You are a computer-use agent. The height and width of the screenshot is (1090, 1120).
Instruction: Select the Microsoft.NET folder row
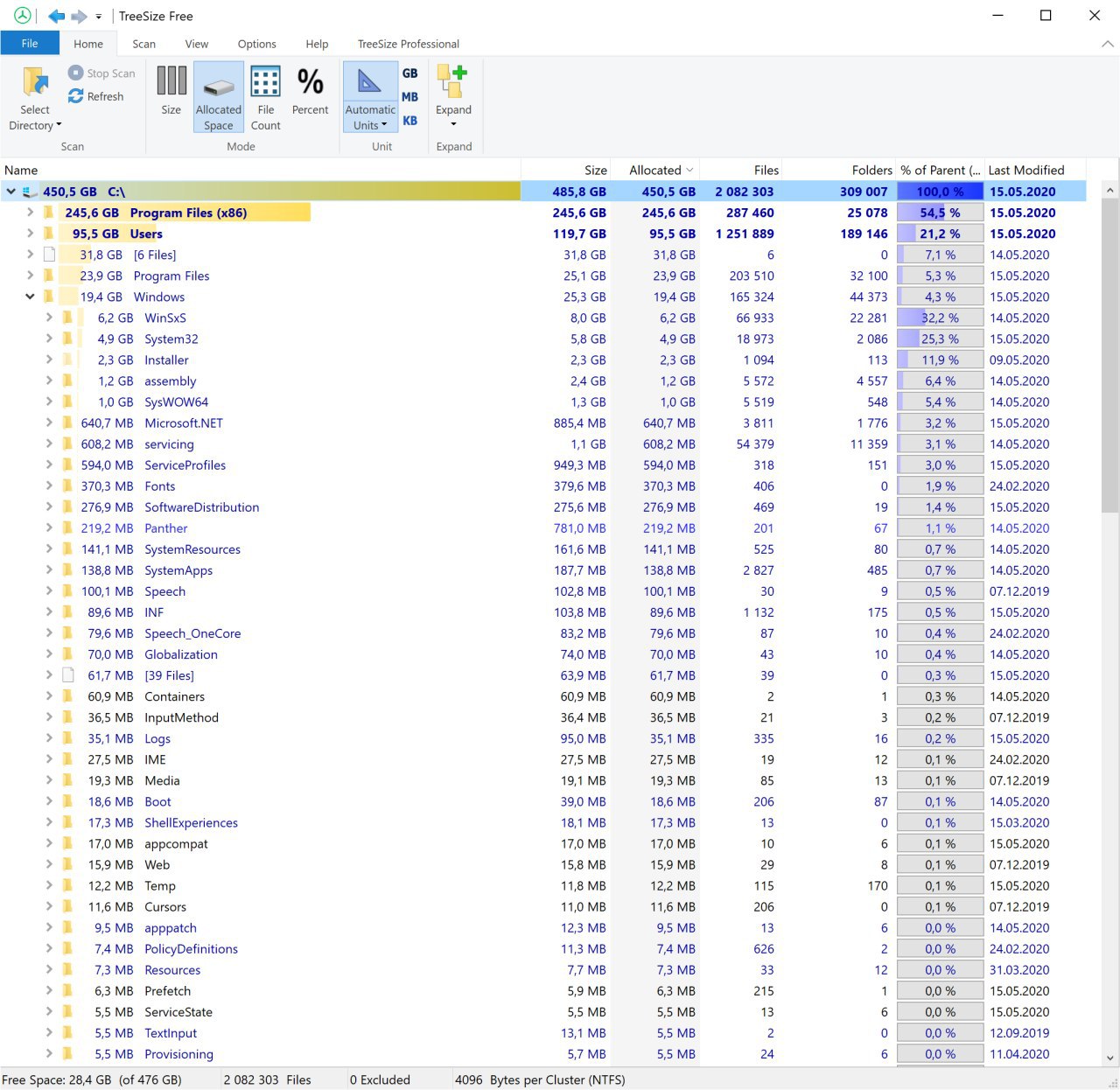[542, 423]
